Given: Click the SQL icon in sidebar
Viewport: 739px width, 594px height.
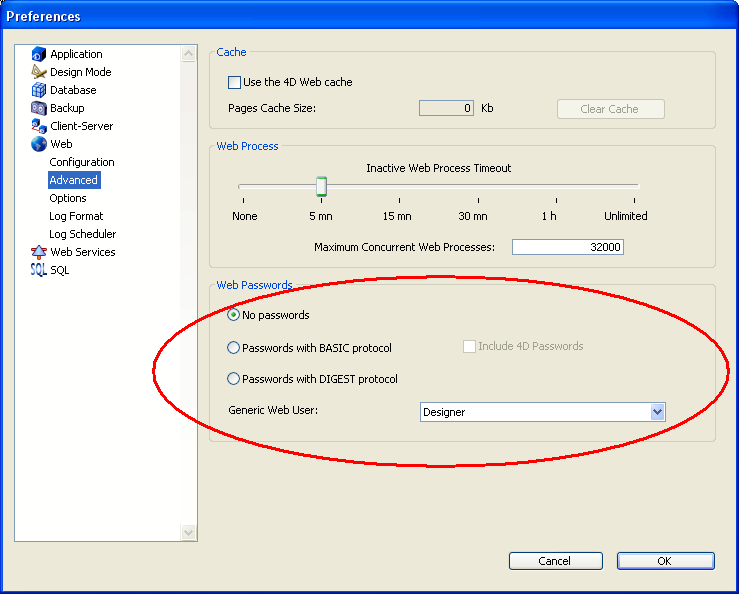Looking at the screenshot, I should tap(39, 270).
